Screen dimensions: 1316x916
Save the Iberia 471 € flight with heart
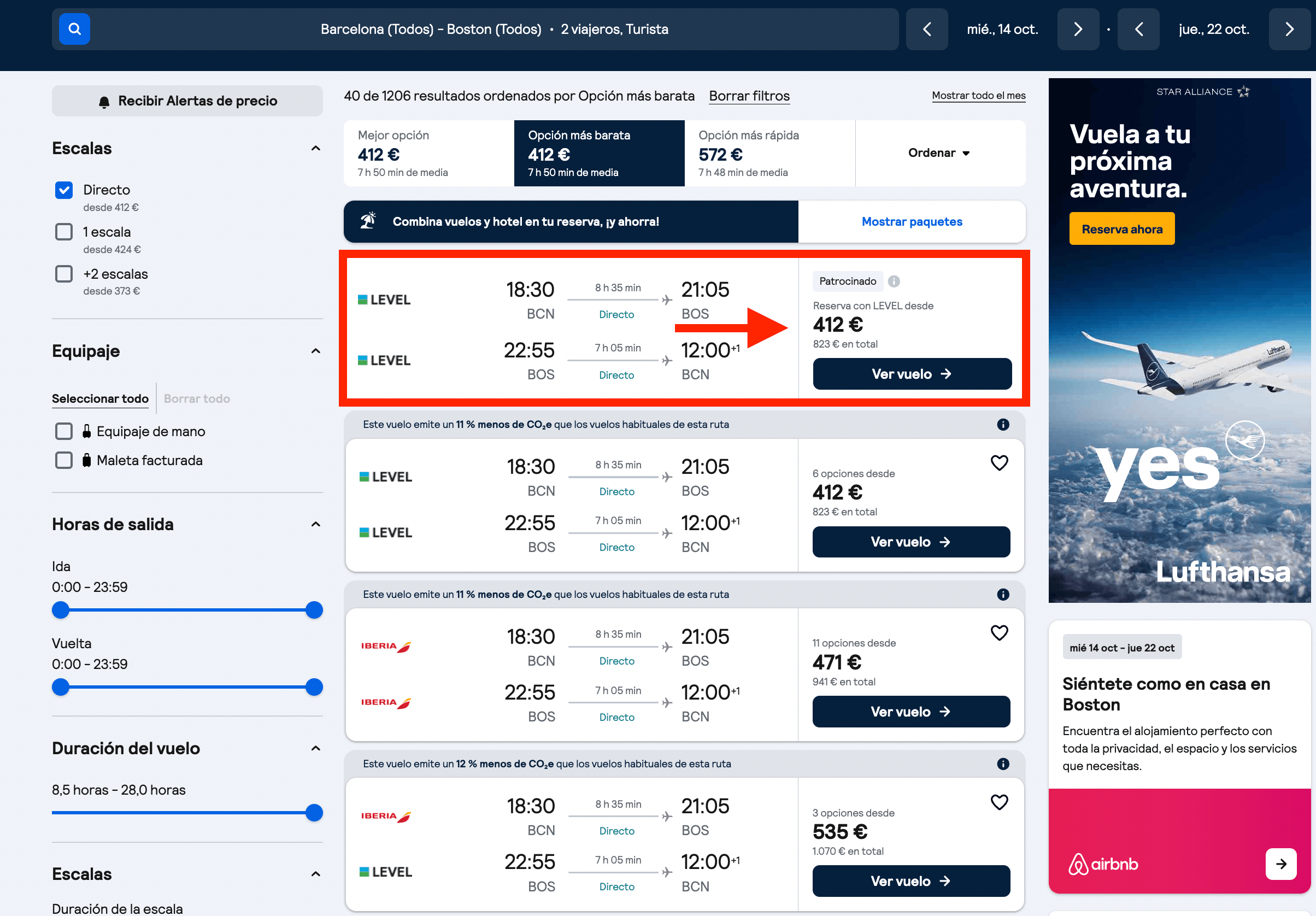(x=999, y=633)
